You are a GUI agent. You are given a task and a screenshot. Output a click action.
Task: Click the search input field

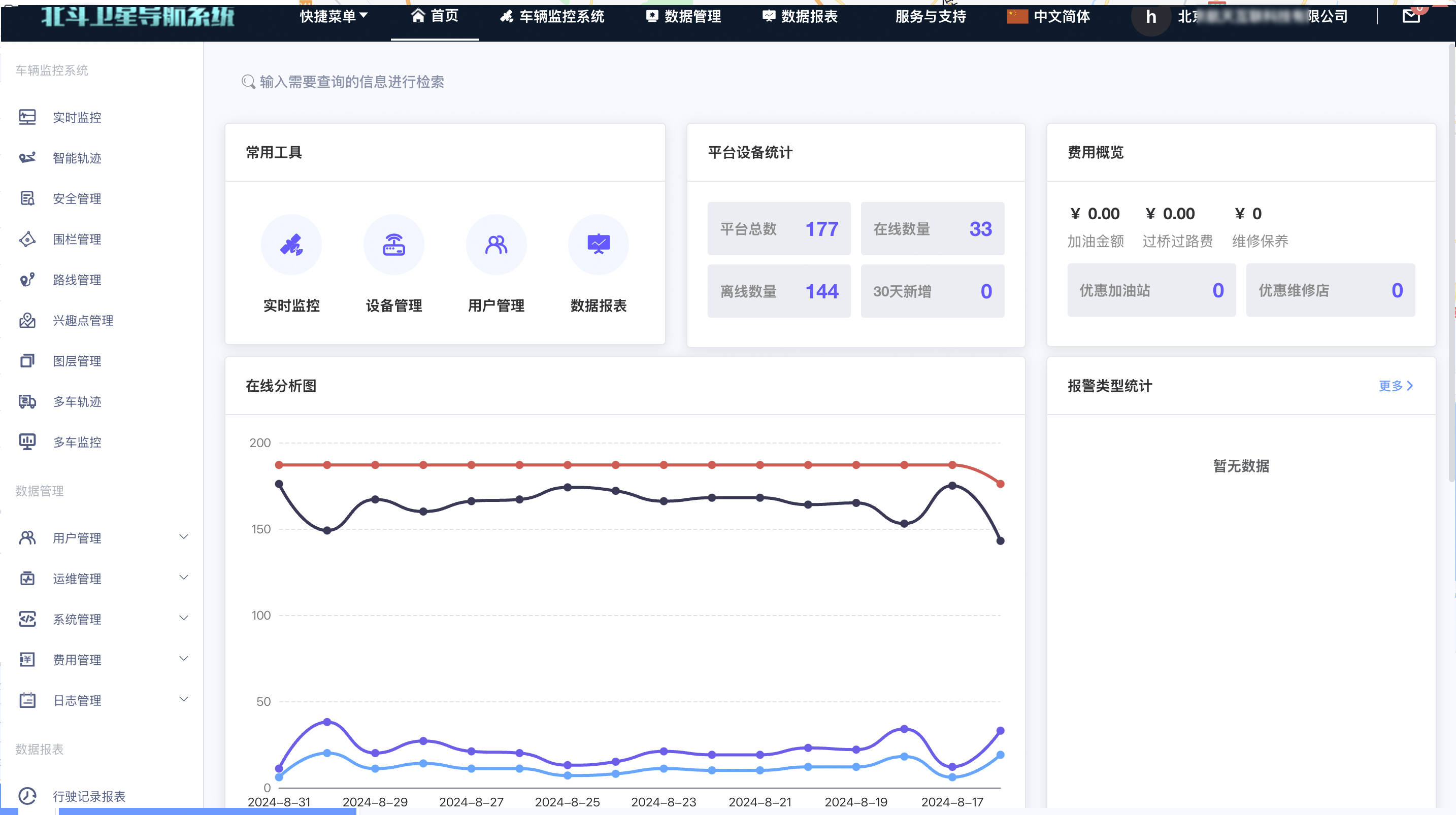click(350, 82)
